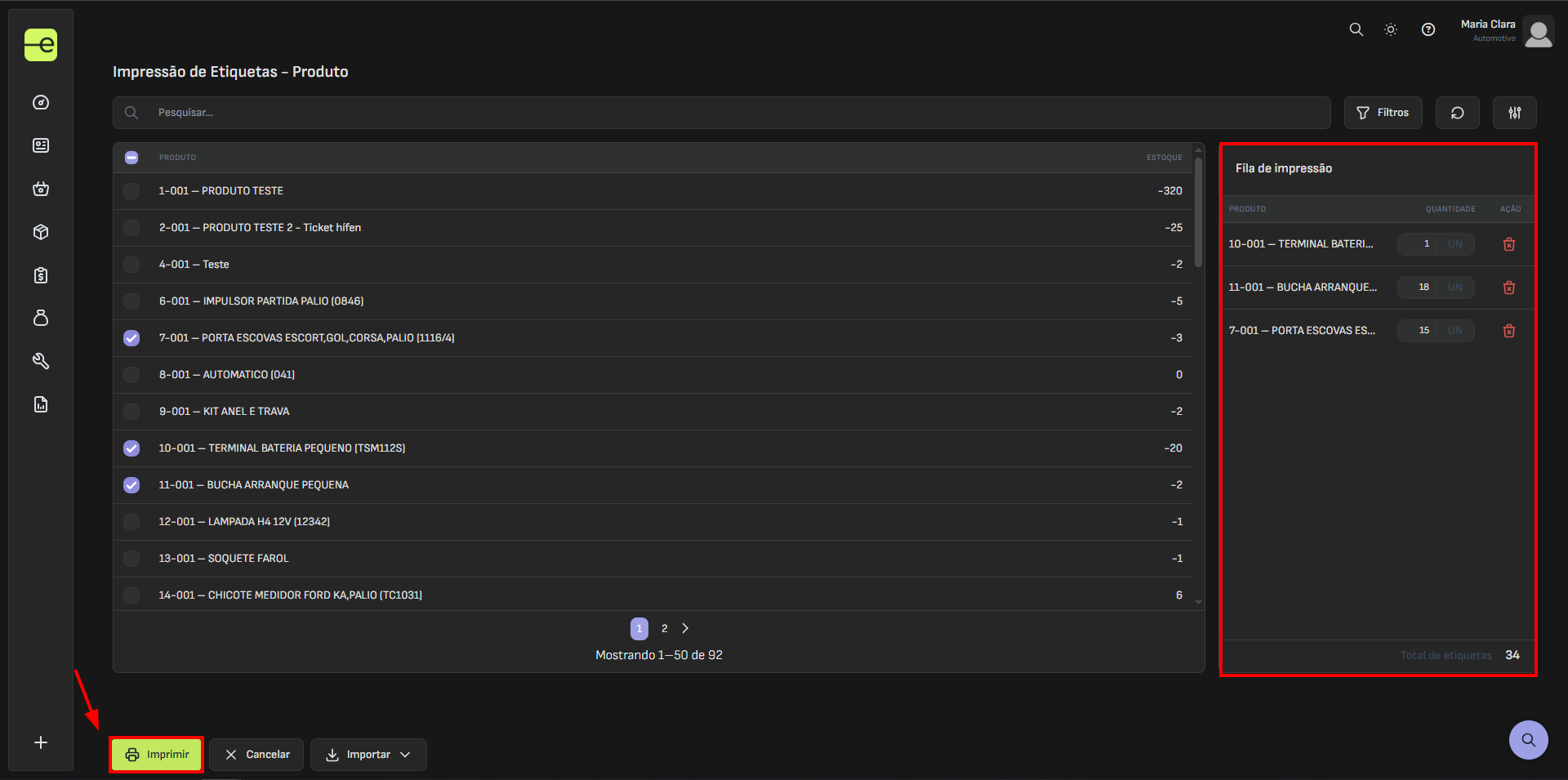Open Maria Clara user avatar
Image resolution: width=1568 pixels, height=780 pixels.
[x=1539, y=33]
